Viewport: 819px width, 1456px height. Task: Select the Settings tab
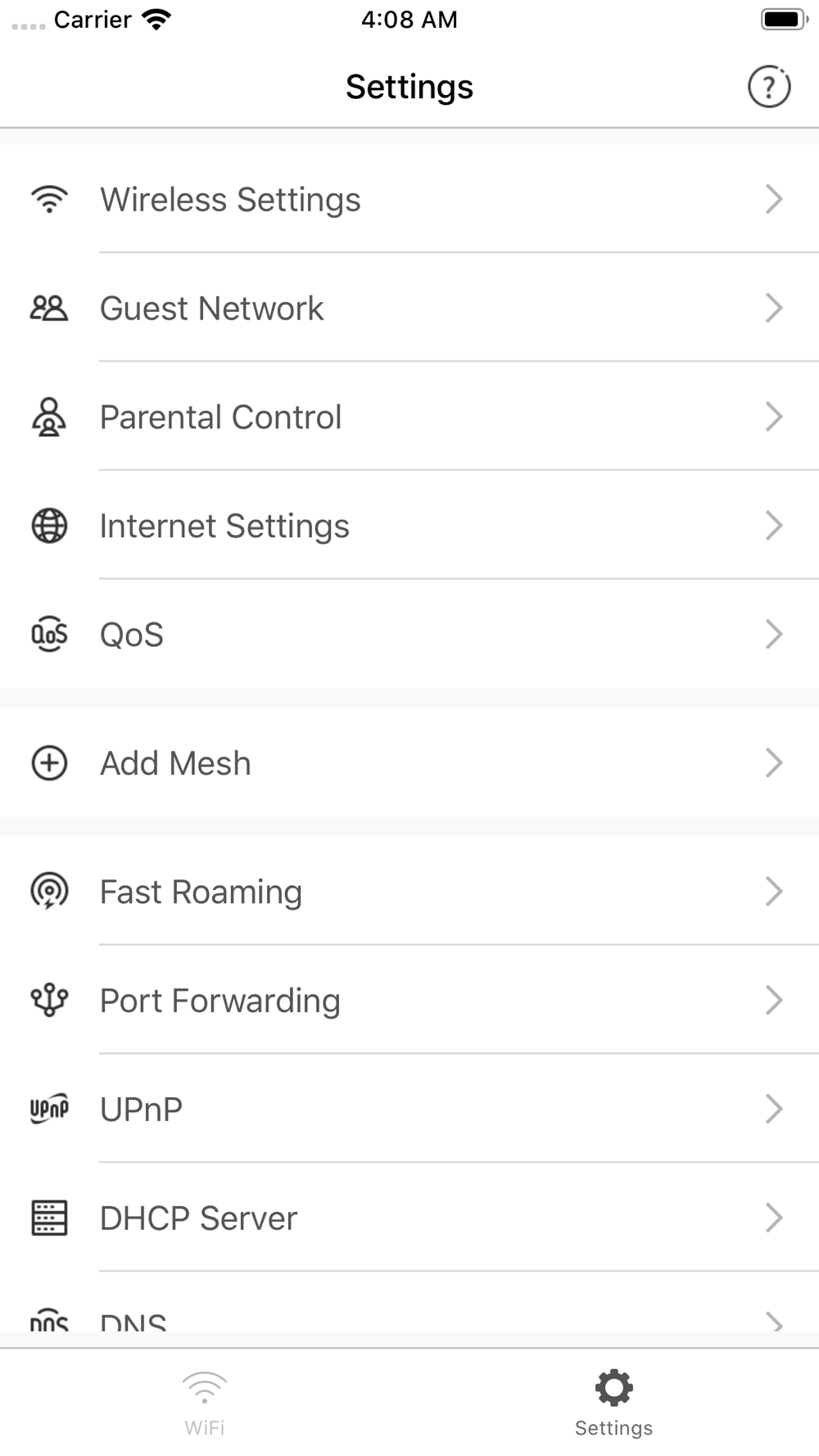click(613, 1403)
